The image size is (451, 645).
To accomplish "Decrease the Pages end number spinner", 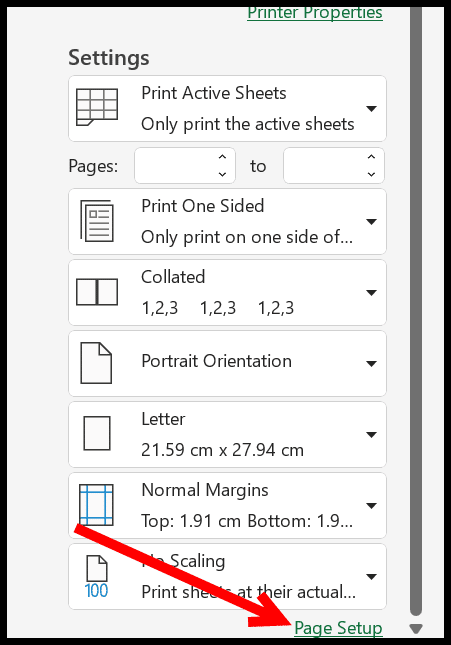I will pyautogui.click(x=372, y=174).
